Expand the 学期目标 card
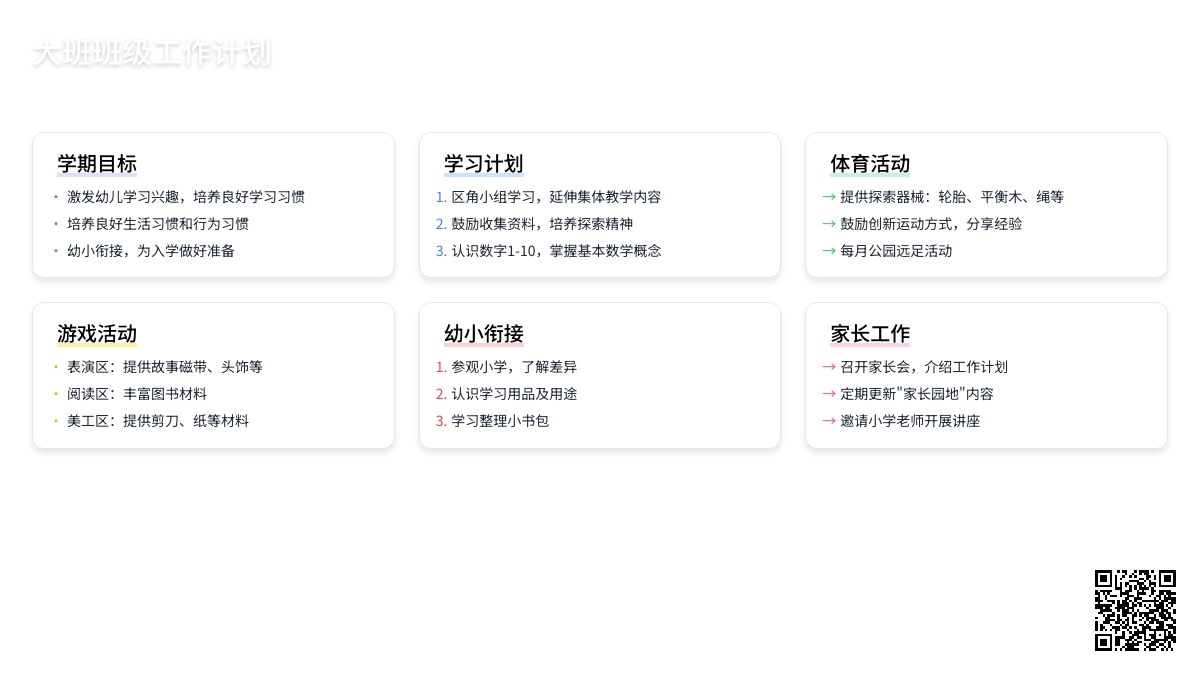Viewport: 1200px width, 675px height. 213,204
